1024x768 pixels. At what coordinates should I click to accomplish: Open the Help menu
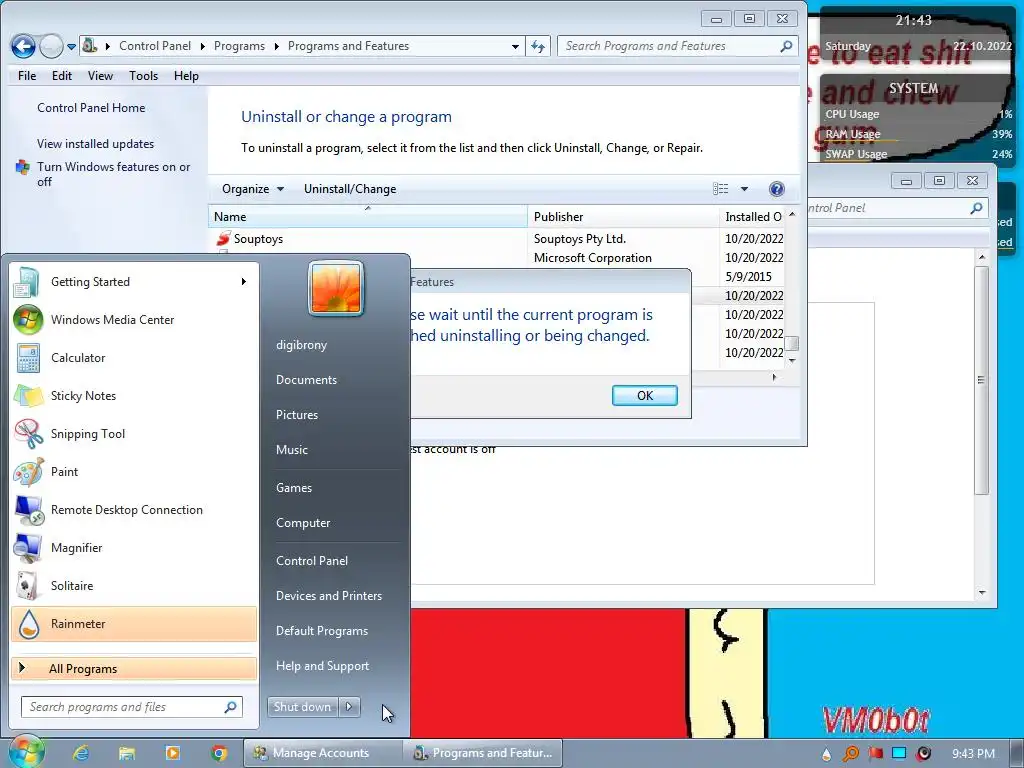186,76
